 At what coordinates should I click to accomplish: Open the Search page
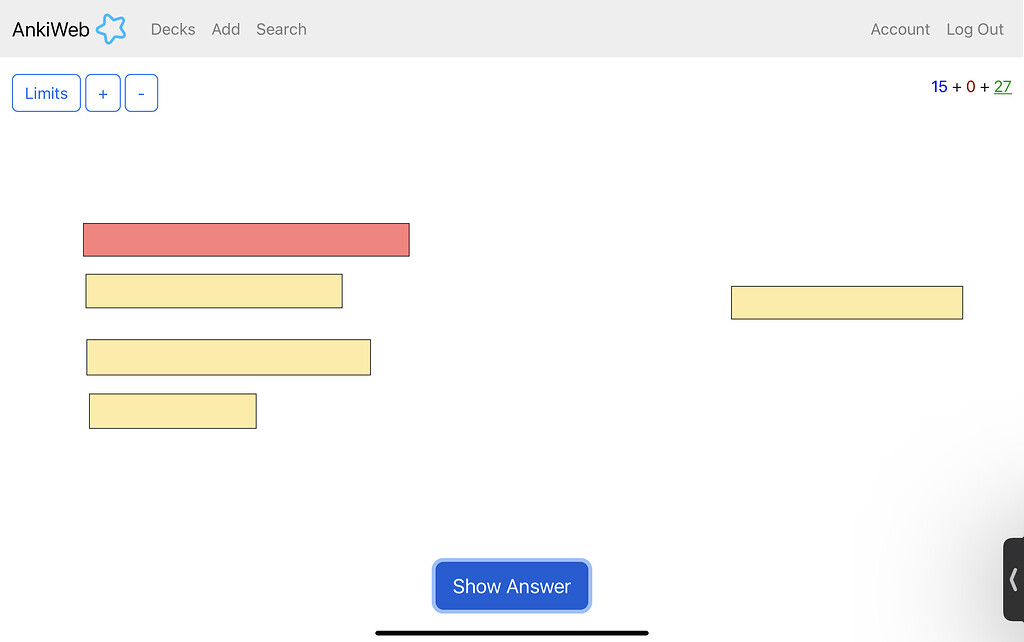[x=280, y=29]
